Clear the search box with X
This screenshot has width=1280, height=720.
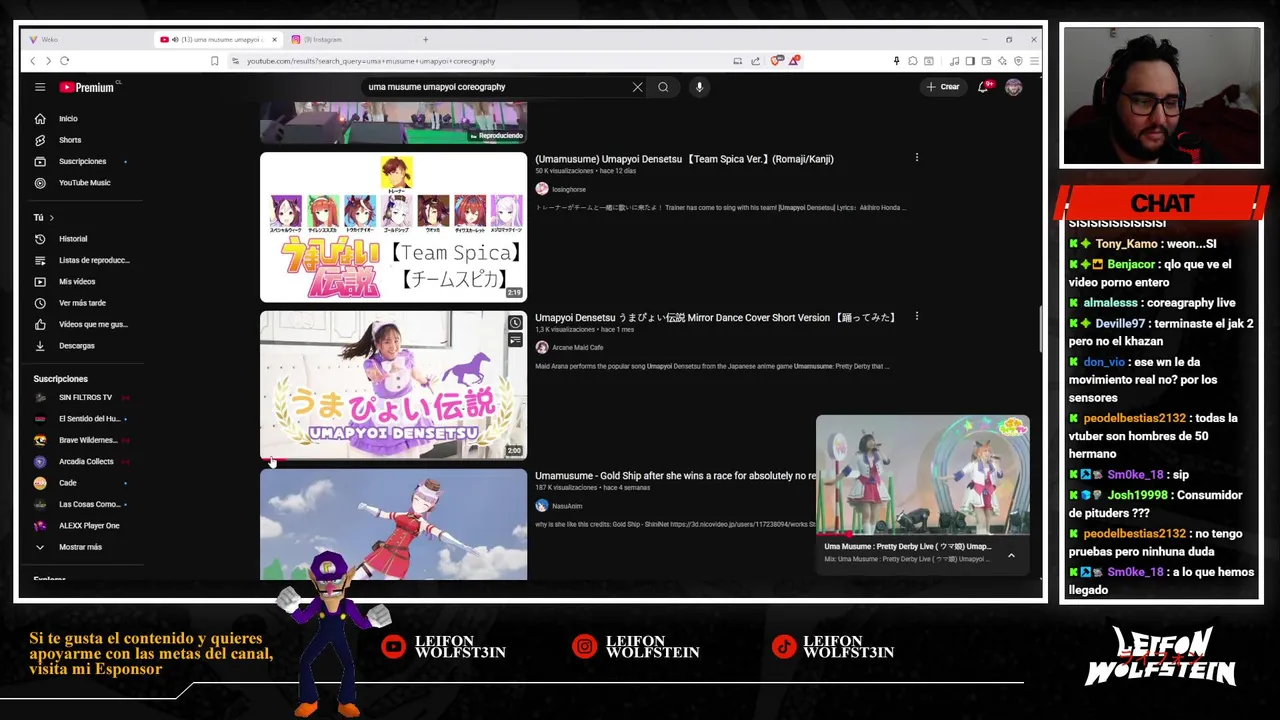pos(637,87)
